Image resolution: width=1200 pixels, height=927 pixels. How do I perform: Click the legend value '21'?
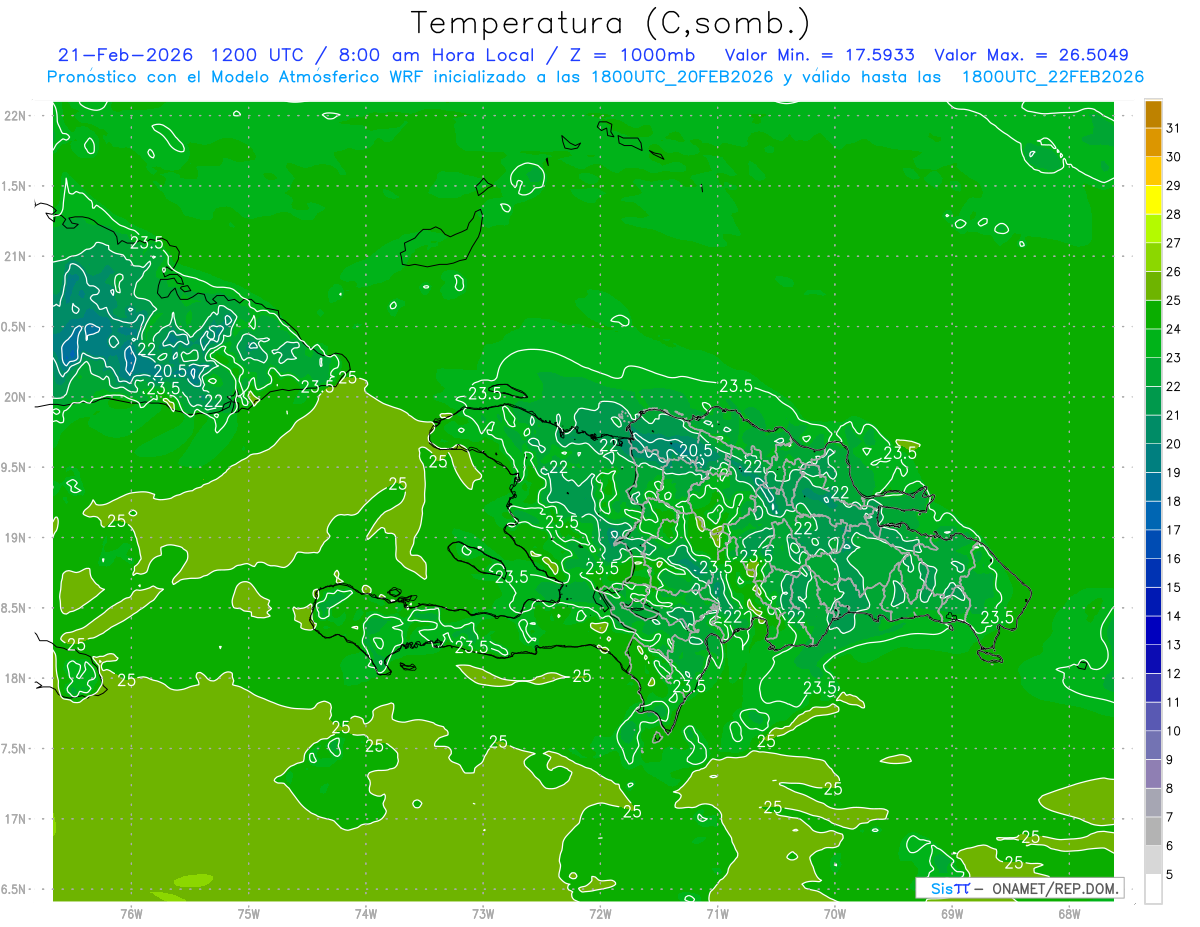coord(1173,415)
